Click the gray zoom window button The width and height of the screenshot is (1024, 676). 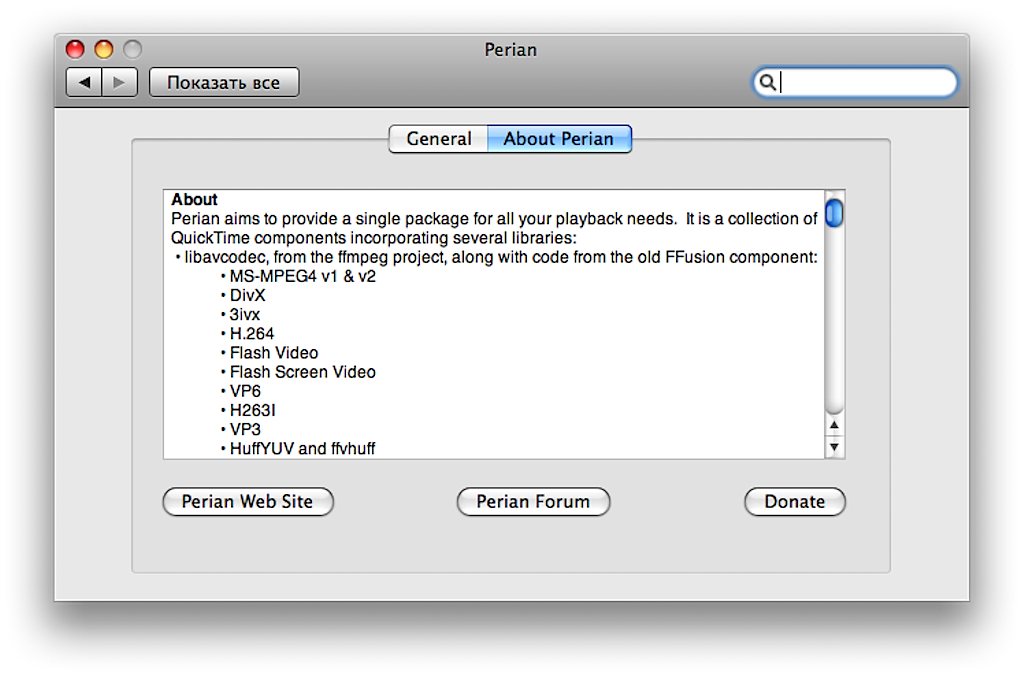(x=132, y=49)
